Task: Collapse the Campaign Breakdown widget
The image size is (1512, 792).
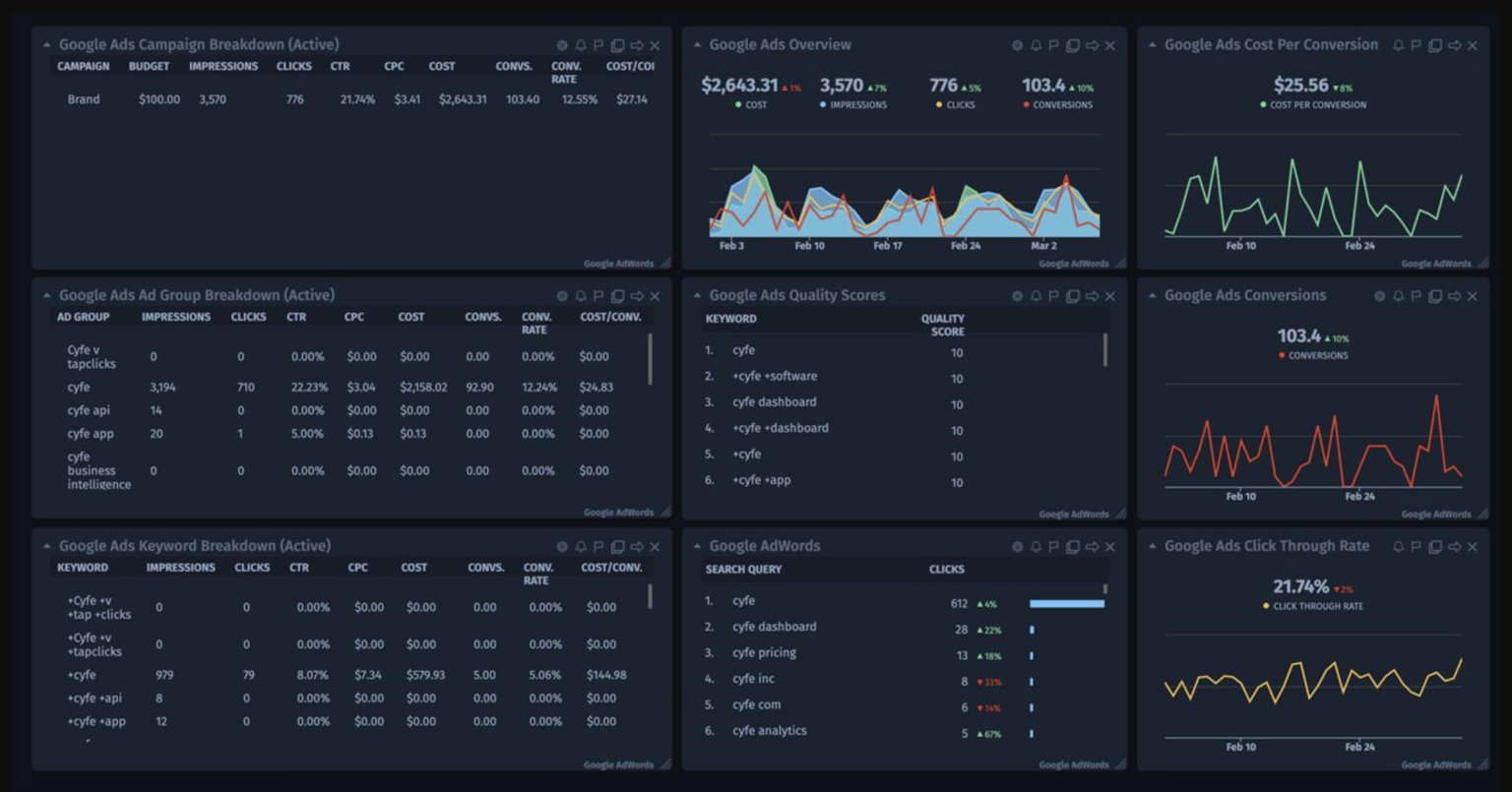Action: click(44, 45)
